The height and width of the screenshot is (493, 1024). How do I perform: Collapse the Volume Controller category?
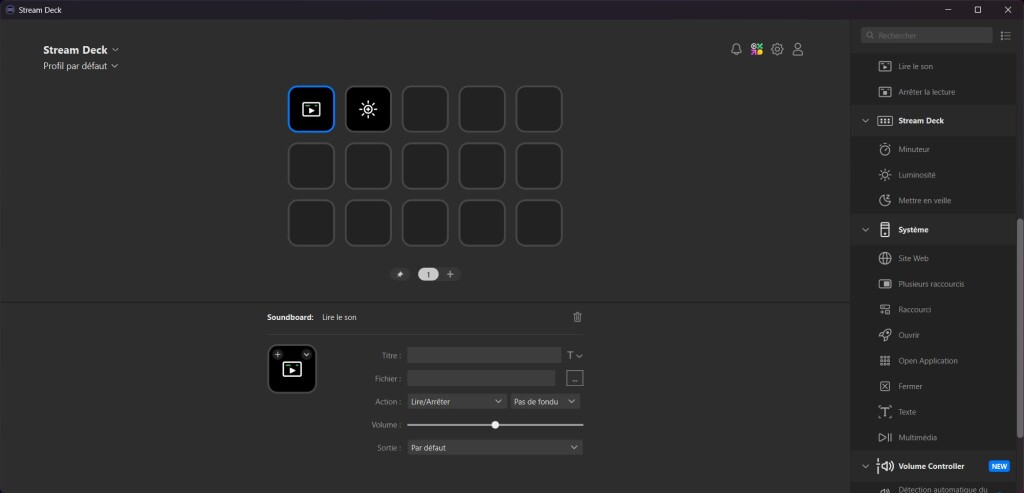tap(866, 466)
